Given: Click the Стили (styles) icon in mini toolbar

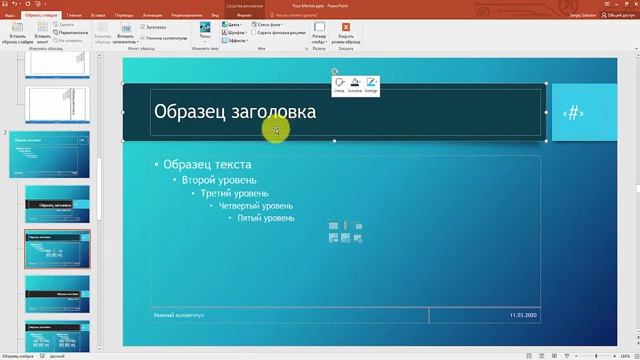Looking at the screenshot, I should click(x=339, y=83).
